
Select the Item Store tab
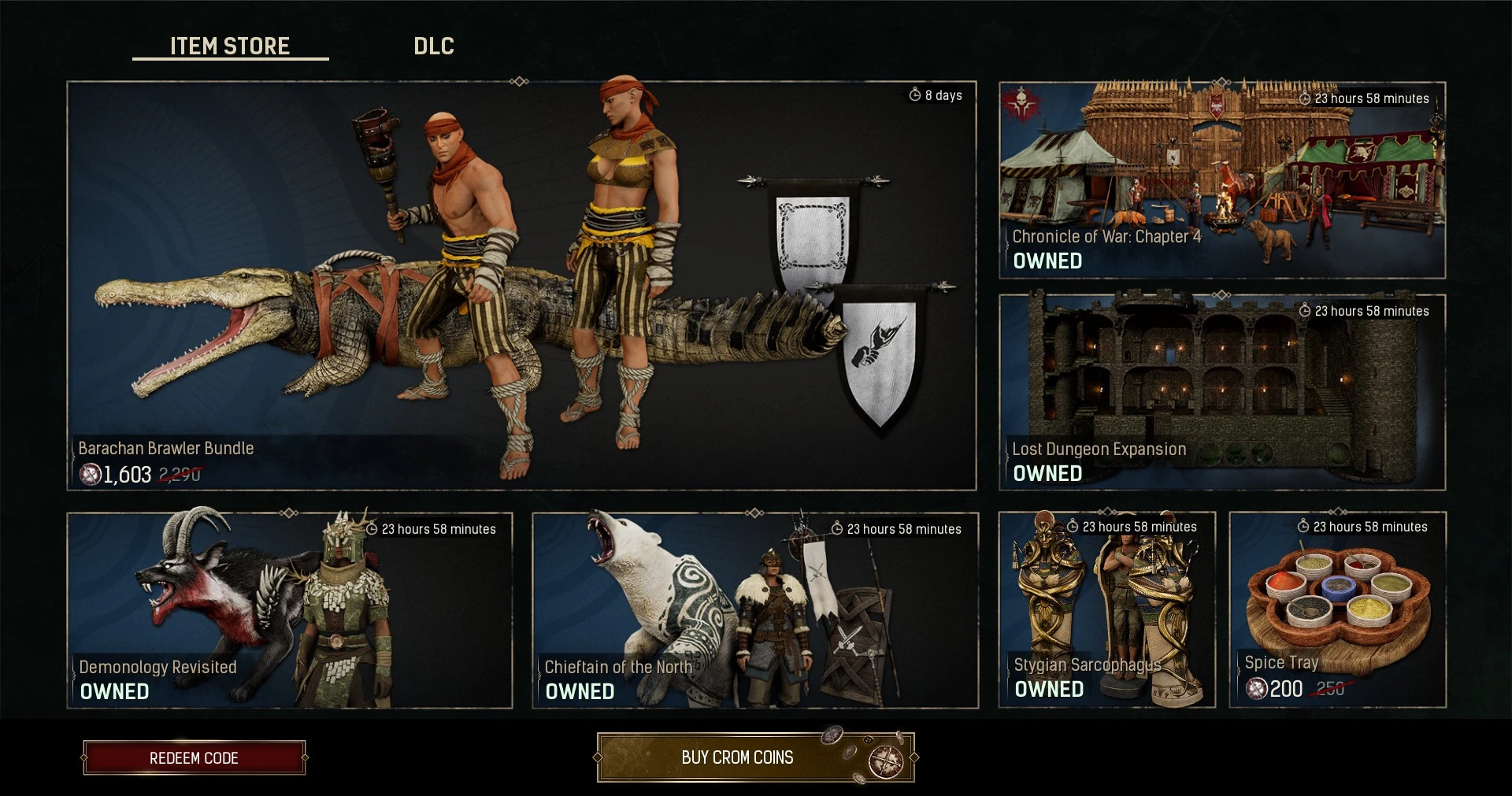[230, 46]
